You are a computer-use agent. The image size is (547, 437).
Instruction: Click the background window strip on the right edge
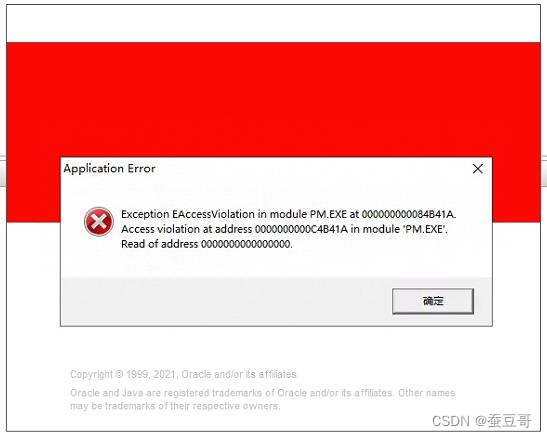click(544, 171)
